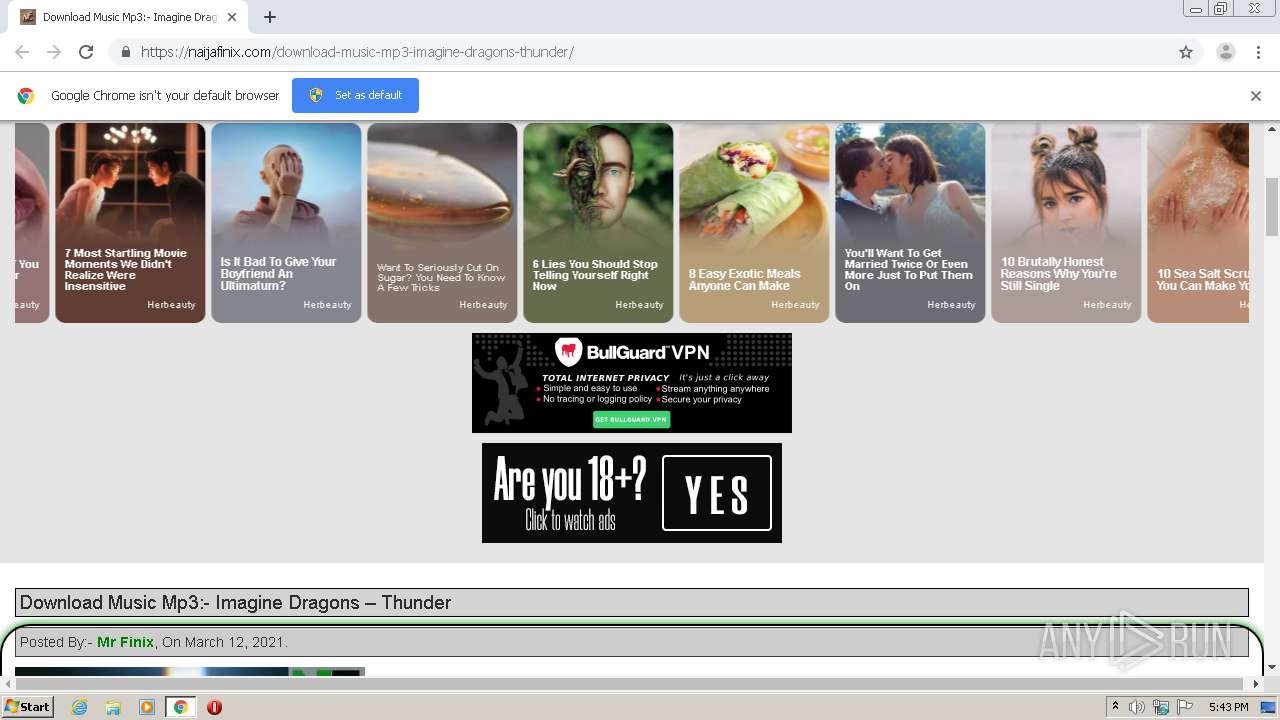This screenshot has height=720, width=1280.
Task: Click the Imagine Dragons Thunder post title
Action: (236, 602)
